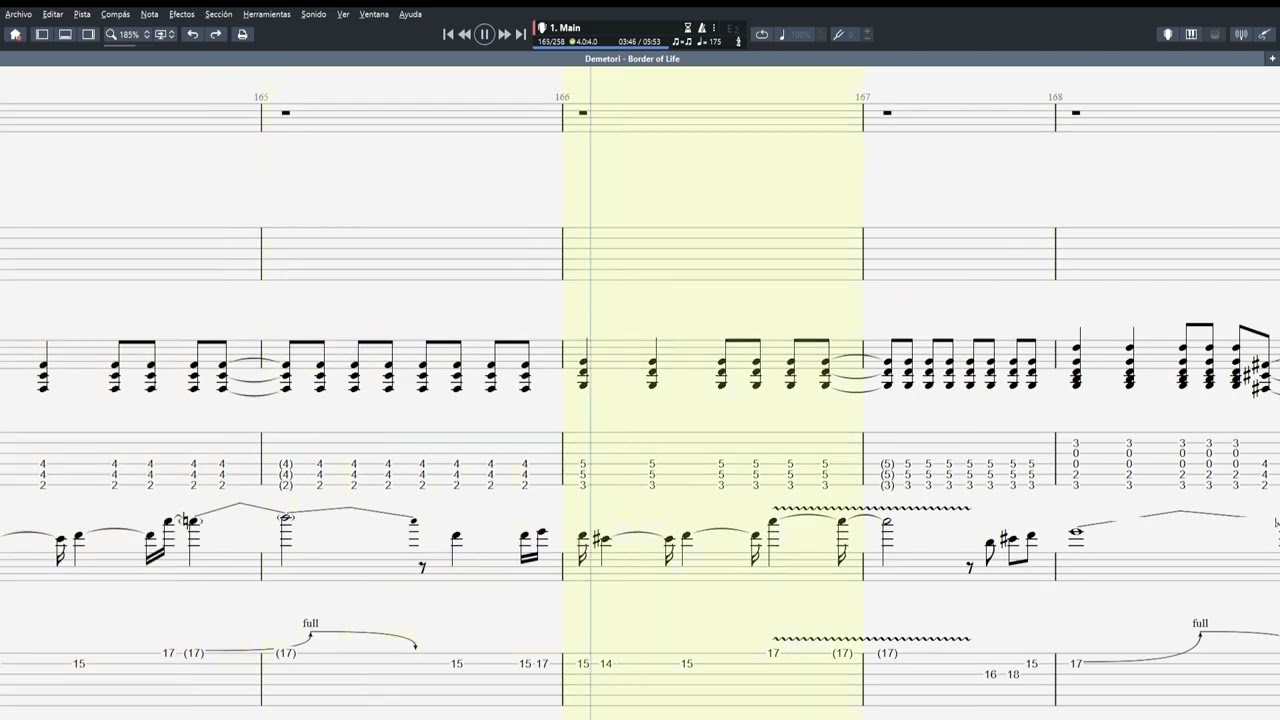Screen dimensions: 1280x720
Task: Fast forward to the next bar
Action: click(x=504, y=34)
